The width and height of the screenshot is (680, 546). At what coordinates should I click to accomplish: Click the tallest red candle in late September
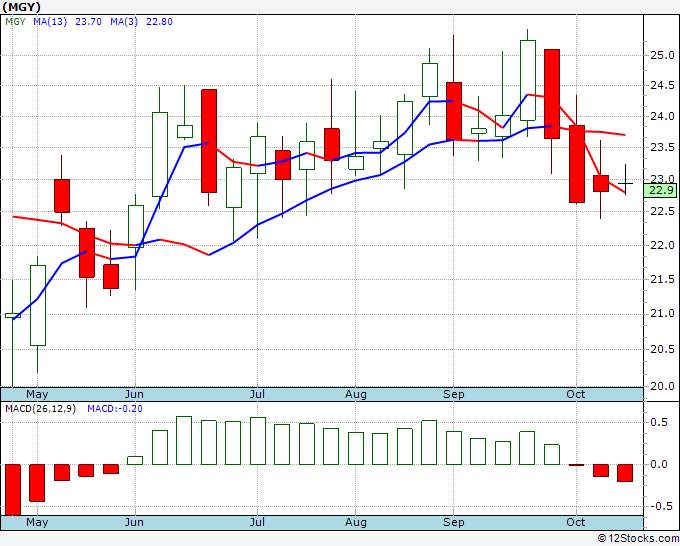(x=552, y=94)
